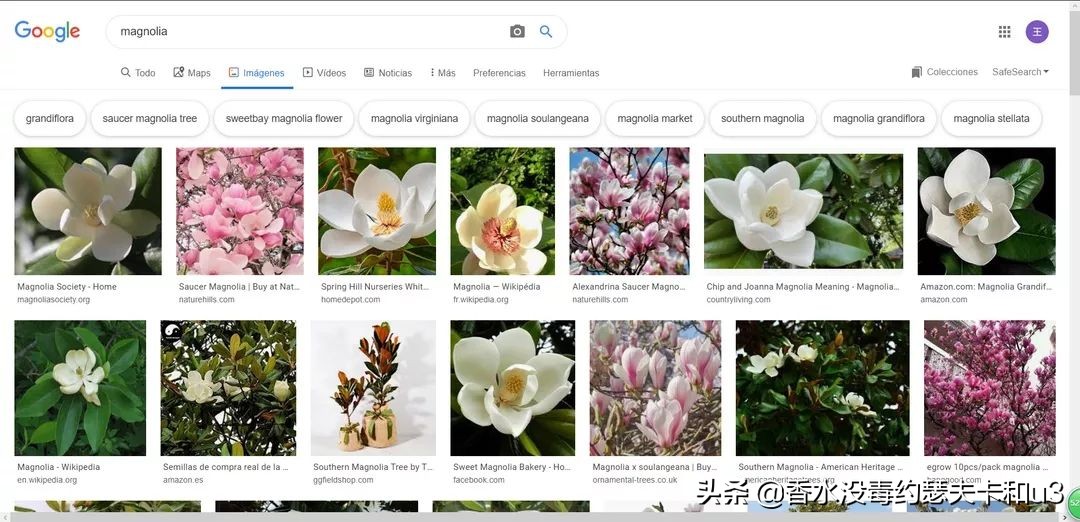Open Herramientas filter tools
The image size is (1080, 522).
(571, 72)
